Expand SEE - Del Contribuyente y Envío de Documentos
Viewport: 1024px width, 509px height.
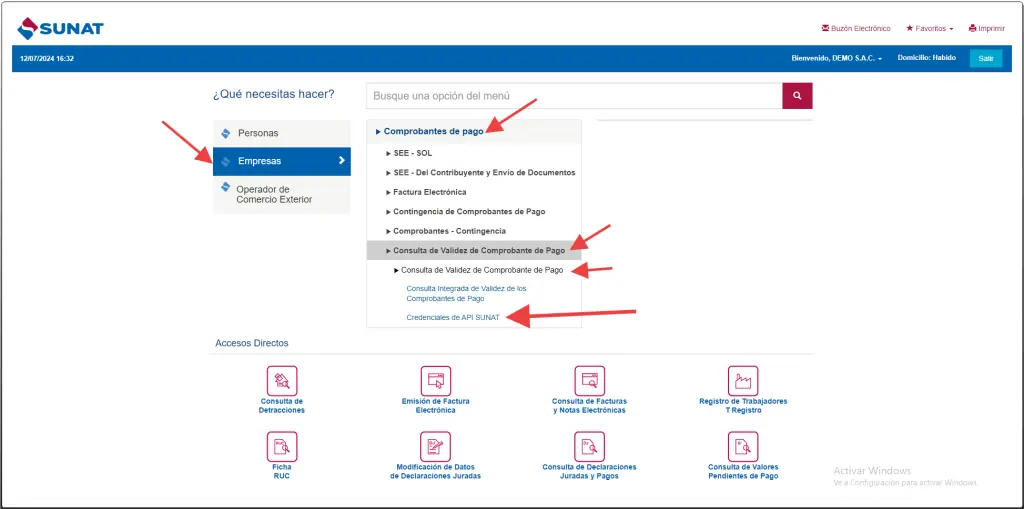481,172
